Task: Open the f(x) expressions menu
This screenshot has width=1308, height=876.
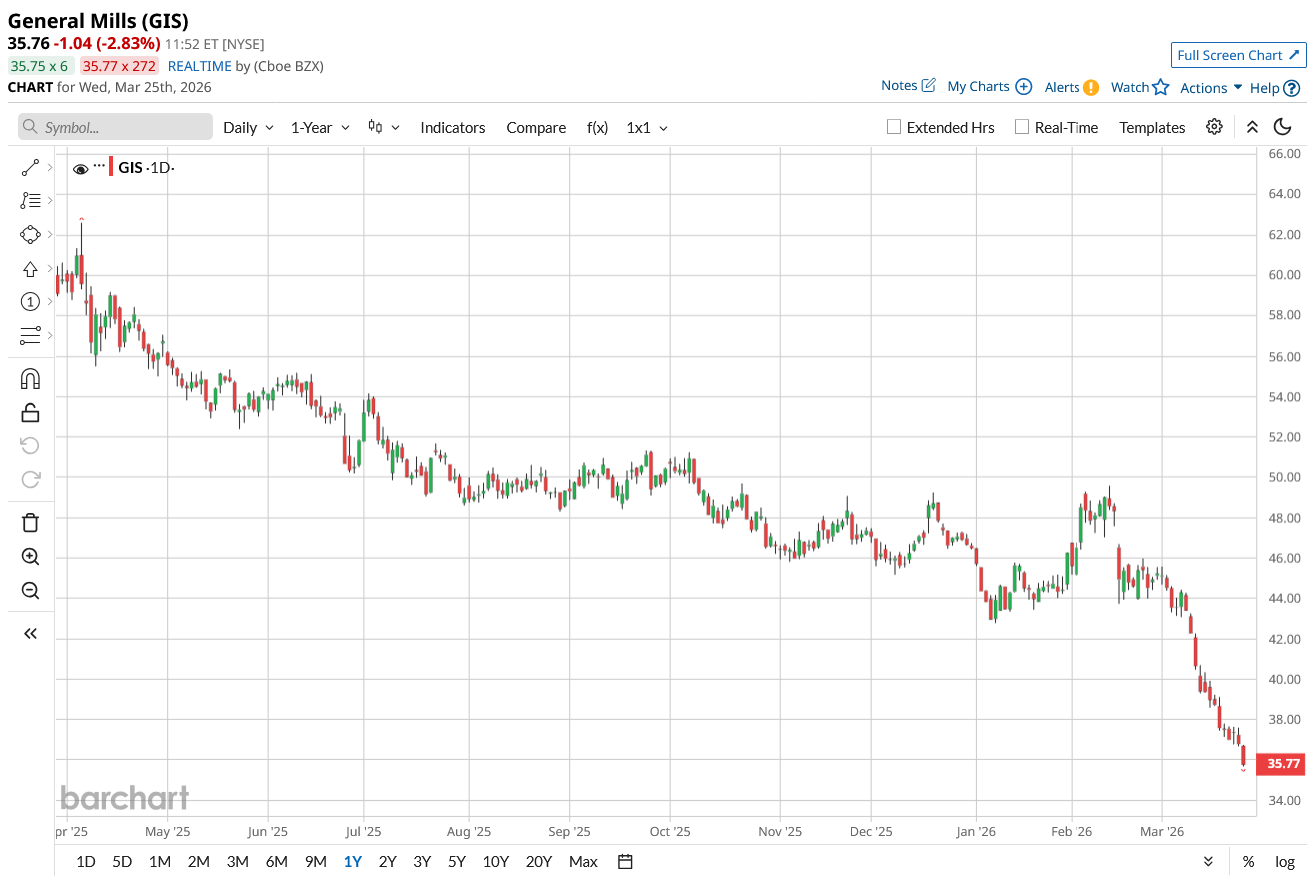Action: (597, 127)
